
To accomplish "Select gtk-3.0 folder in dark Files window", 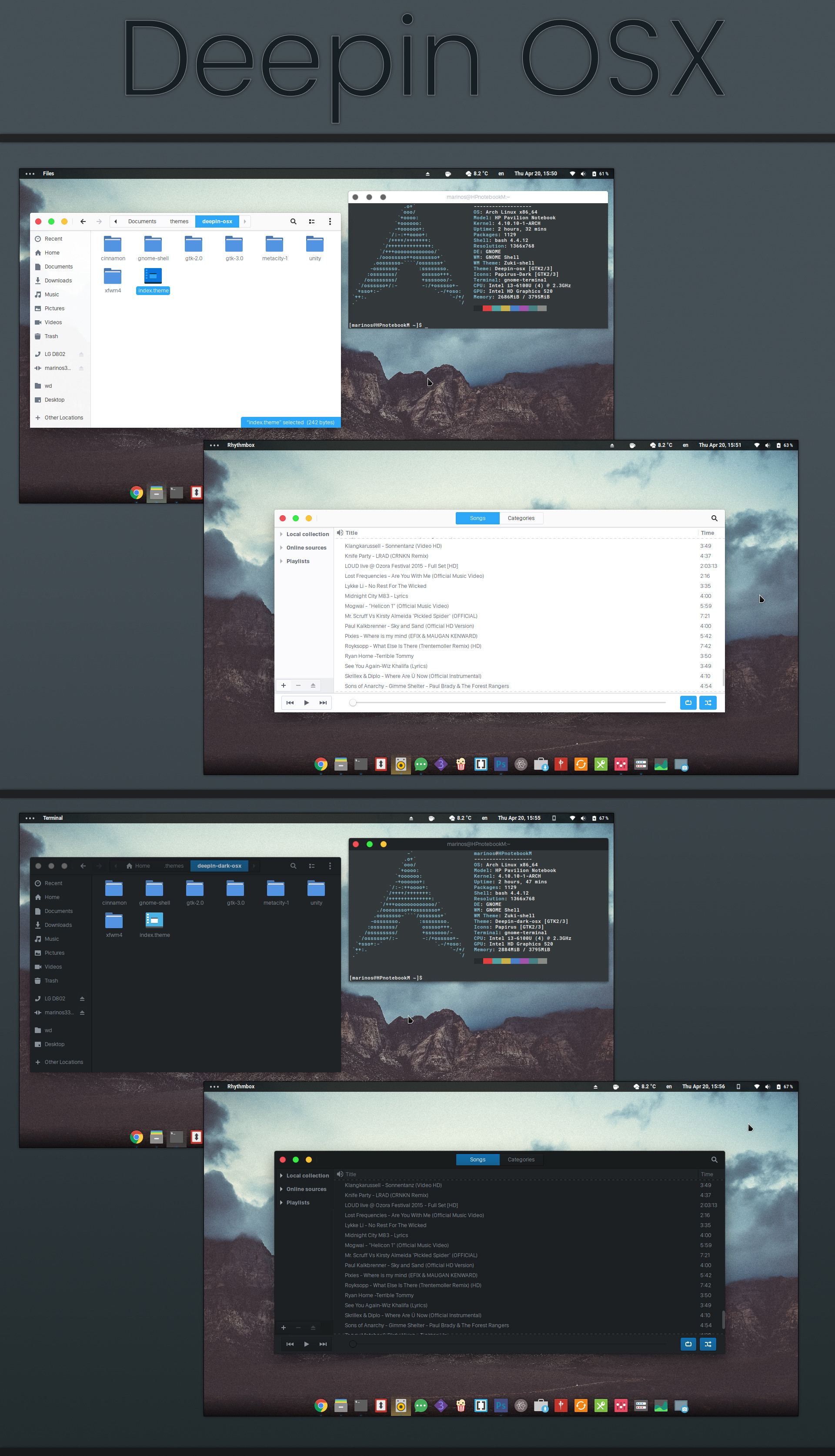I will (x=235, y=893).
